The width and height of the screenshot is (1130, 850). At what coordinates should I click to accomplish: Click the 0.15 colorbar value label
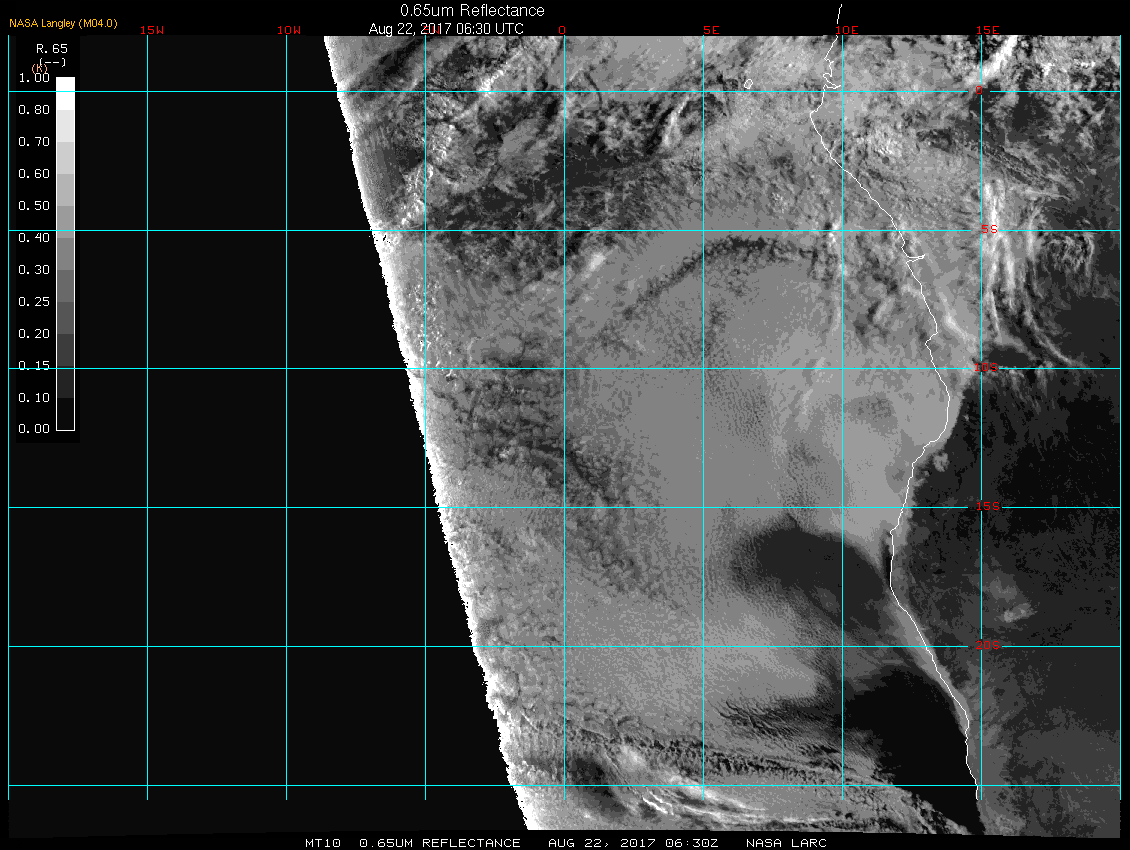[x=34, y=366]
